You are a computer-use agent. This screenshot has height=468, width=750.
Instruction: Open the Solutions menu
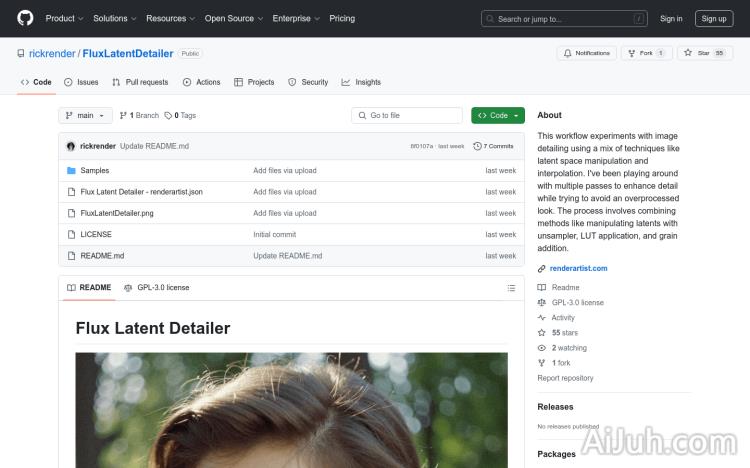pyautogui.click(x=114, y=18)
